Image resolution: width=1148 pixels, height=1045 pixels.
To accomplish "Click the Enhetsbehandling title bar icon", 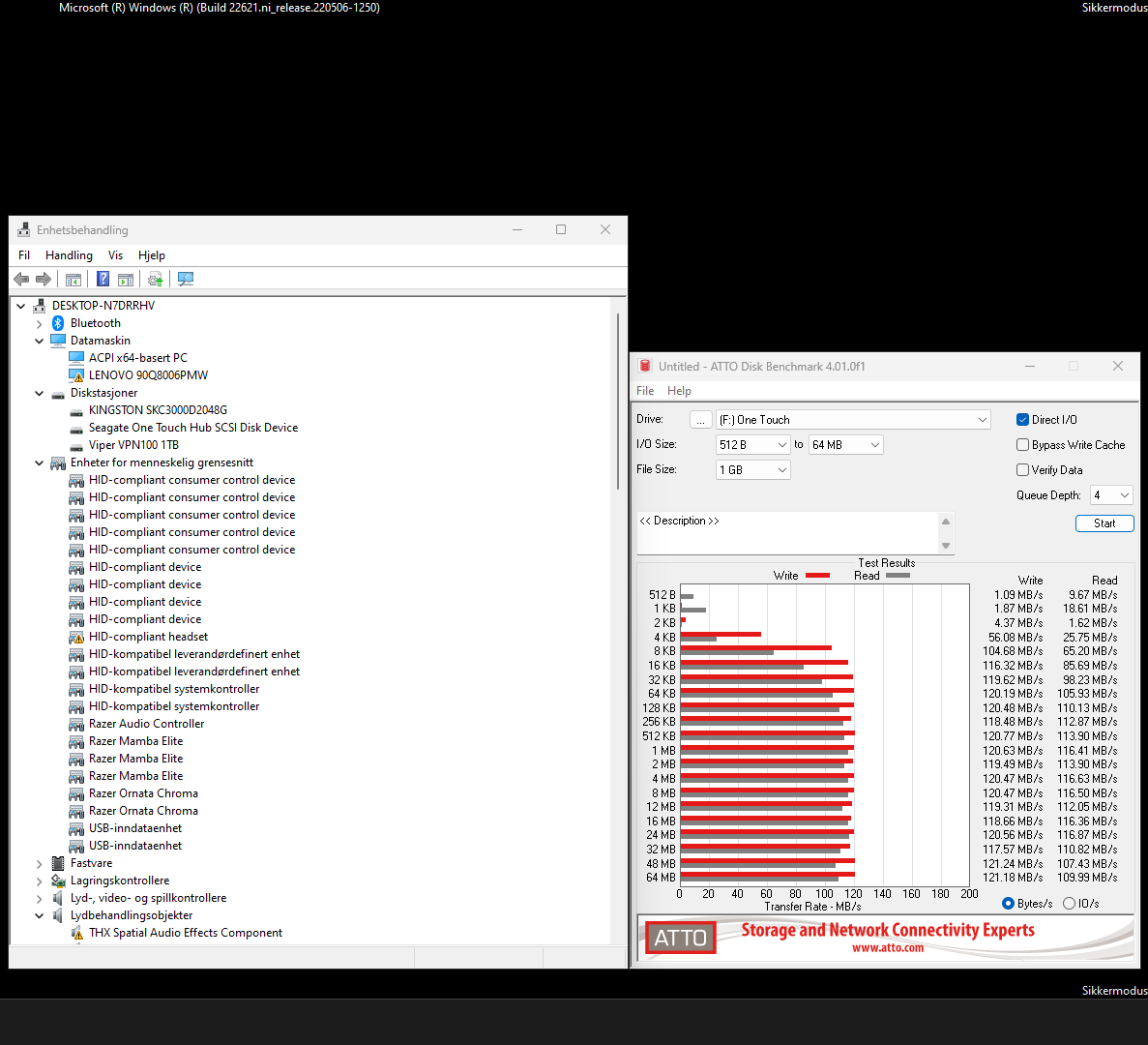I will coord(23,230).
